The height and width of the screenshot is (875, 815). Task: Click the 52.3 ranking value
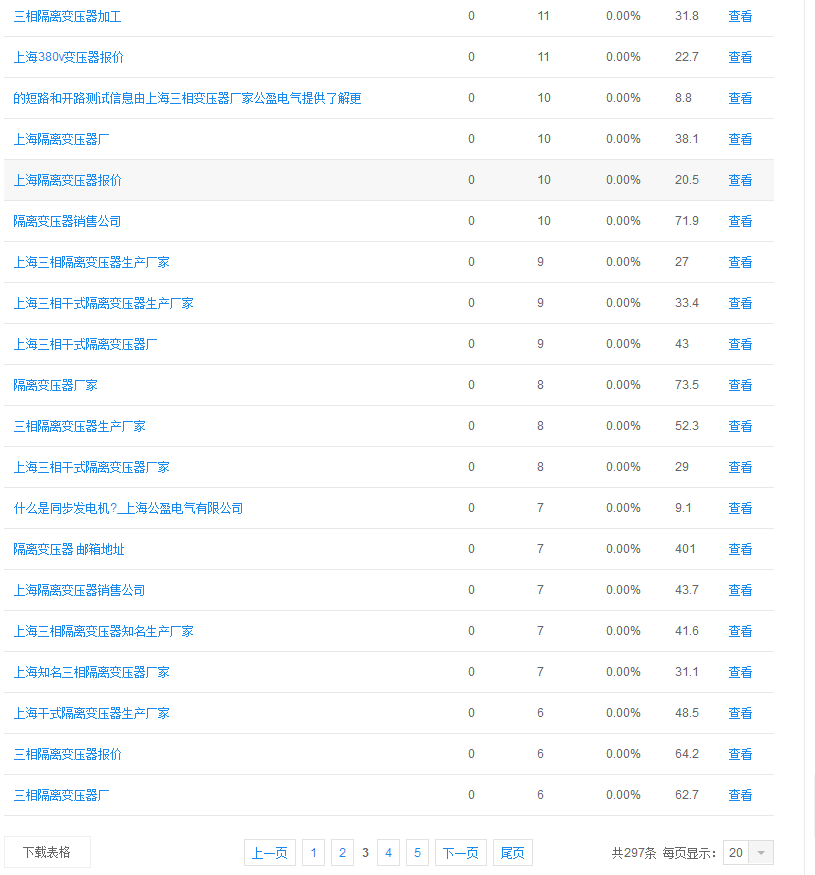tap(687, 426)
